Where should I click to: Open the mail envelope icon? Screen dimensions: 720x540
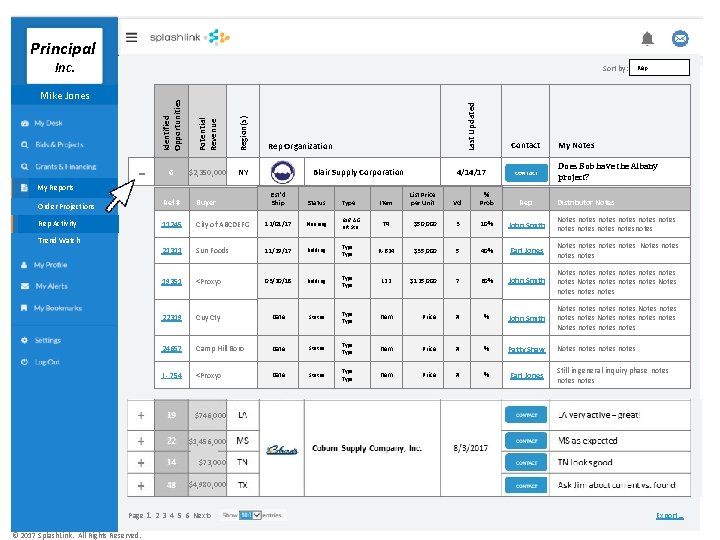680,39
